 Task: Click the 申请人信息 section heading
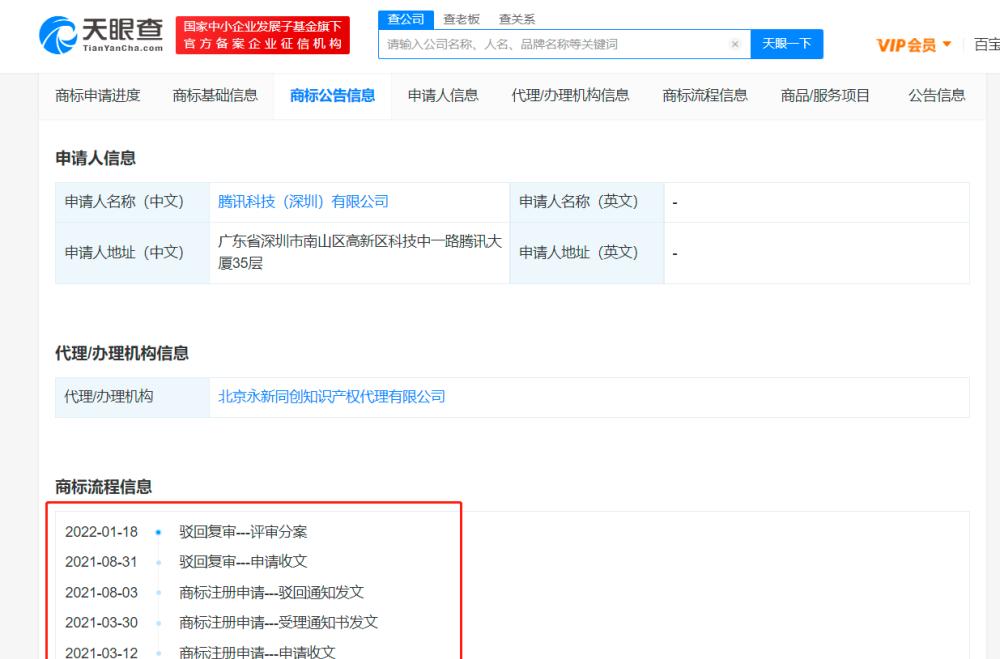click(96, 158)
